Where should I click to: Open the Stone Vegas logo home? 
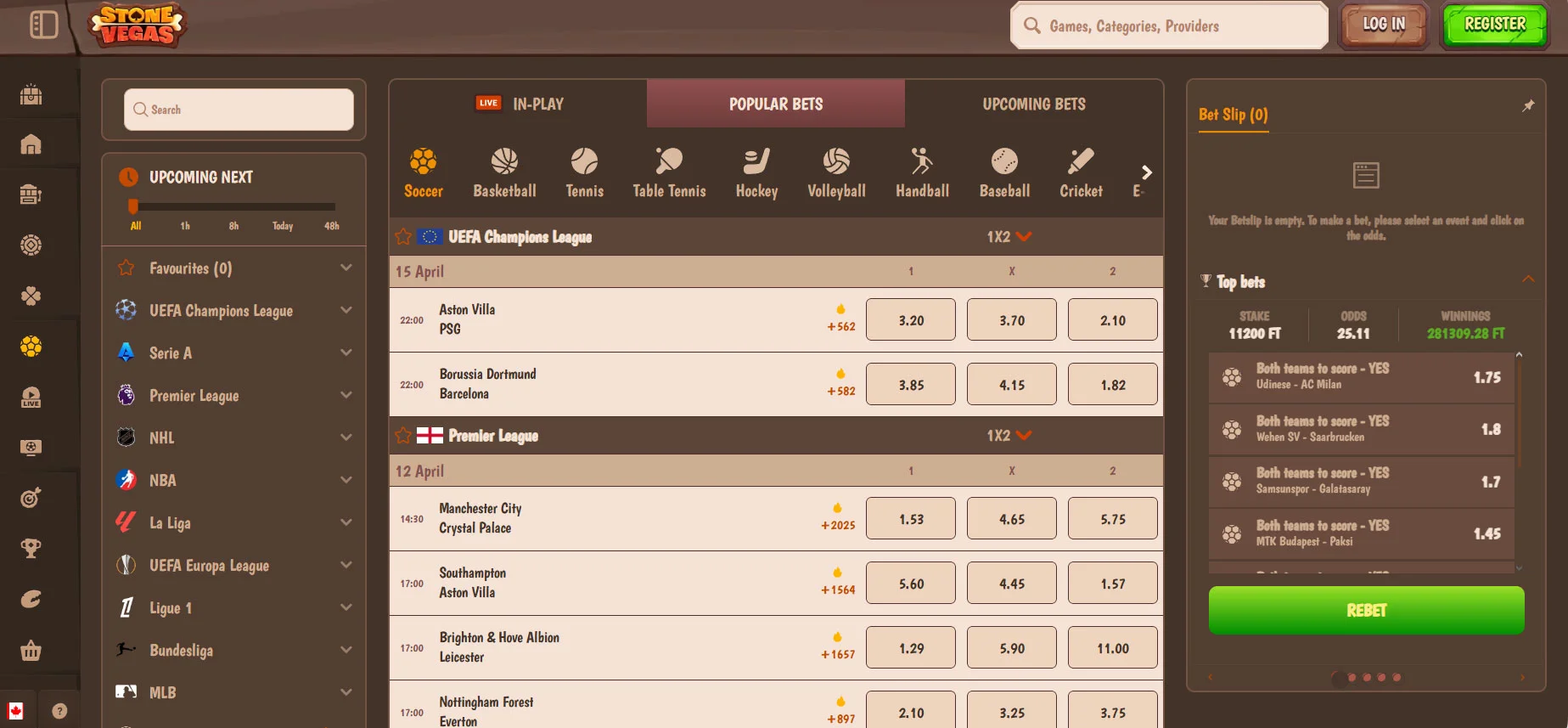(139, 25)
